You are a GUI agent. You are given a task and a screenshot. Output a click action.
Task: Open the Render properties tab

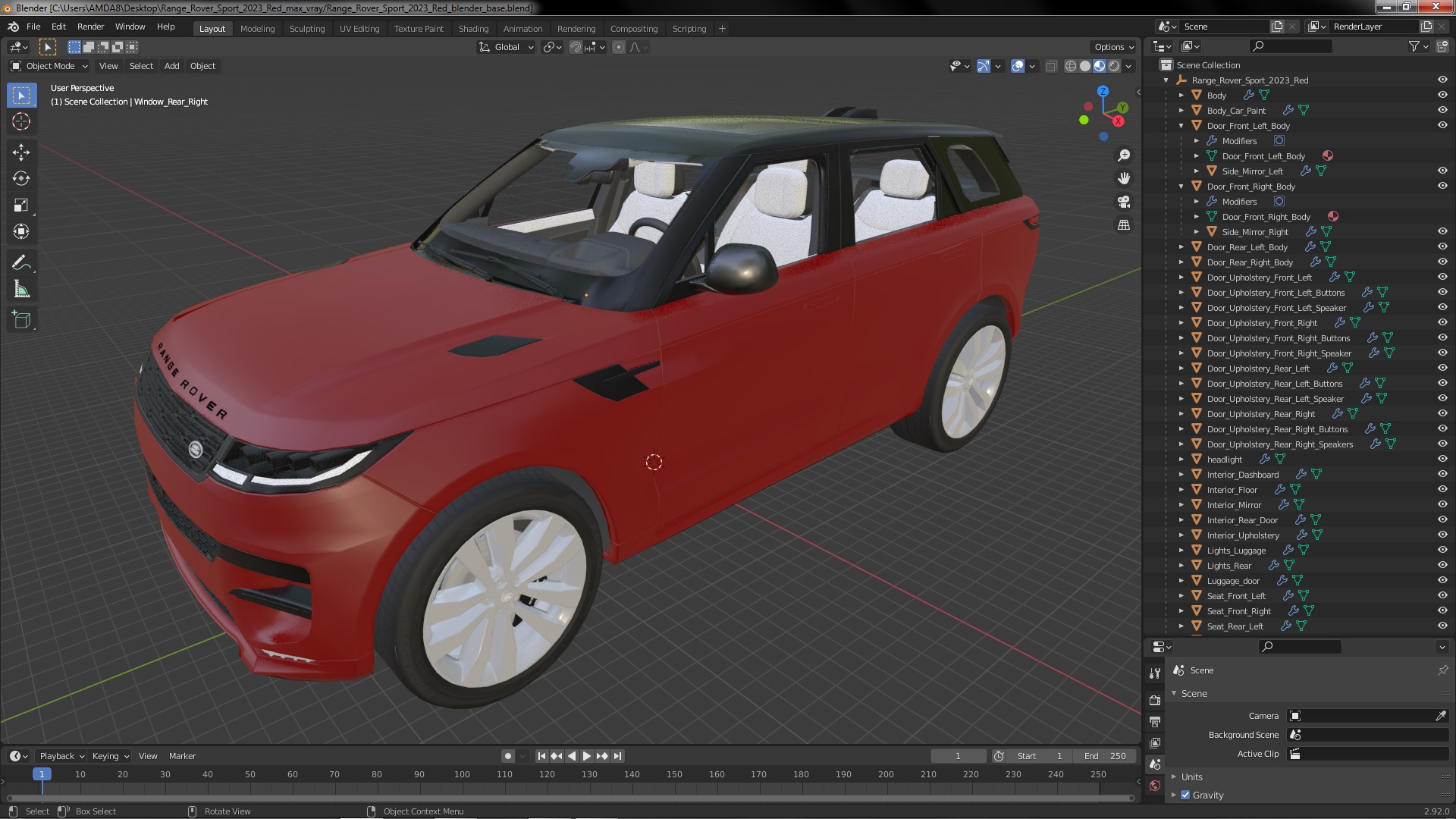point(1154,700)
